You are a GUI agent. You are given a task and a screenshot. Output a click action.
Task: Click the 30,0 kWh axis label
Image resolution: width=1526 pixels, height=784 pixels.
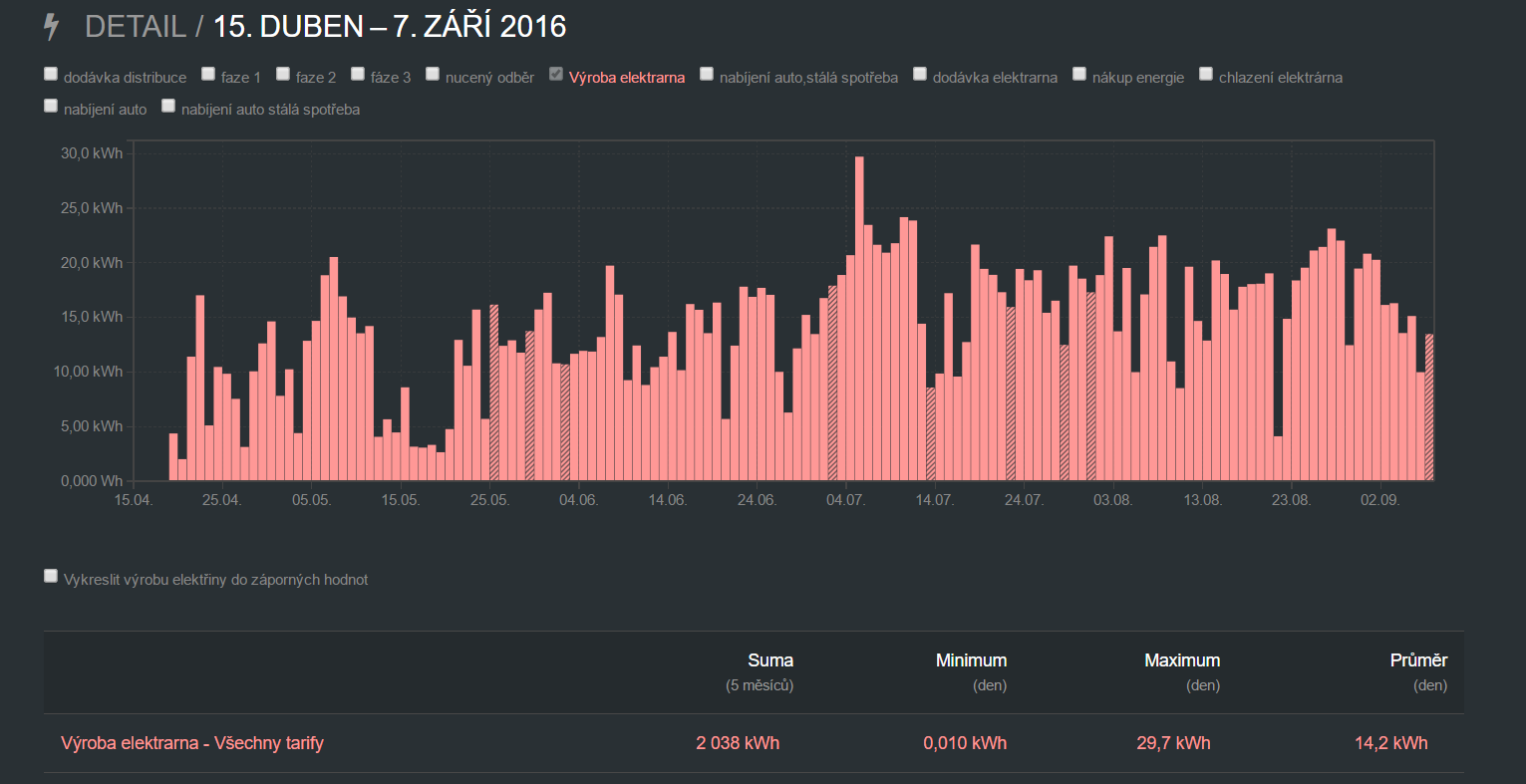pyautogui.click(x=93, y=153)
